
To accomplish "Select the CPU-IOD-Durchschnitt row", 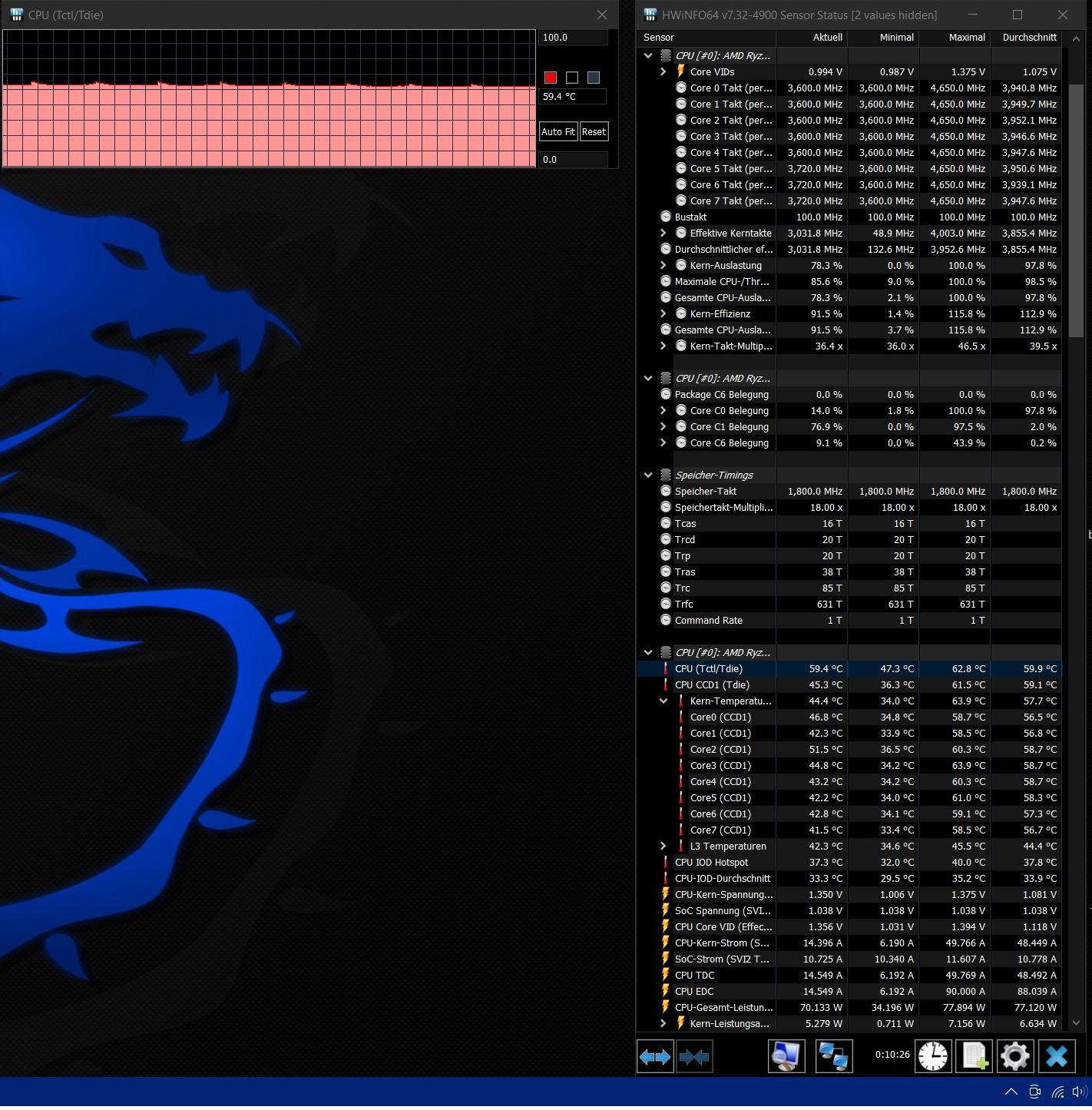I will (x=849, y=878).
